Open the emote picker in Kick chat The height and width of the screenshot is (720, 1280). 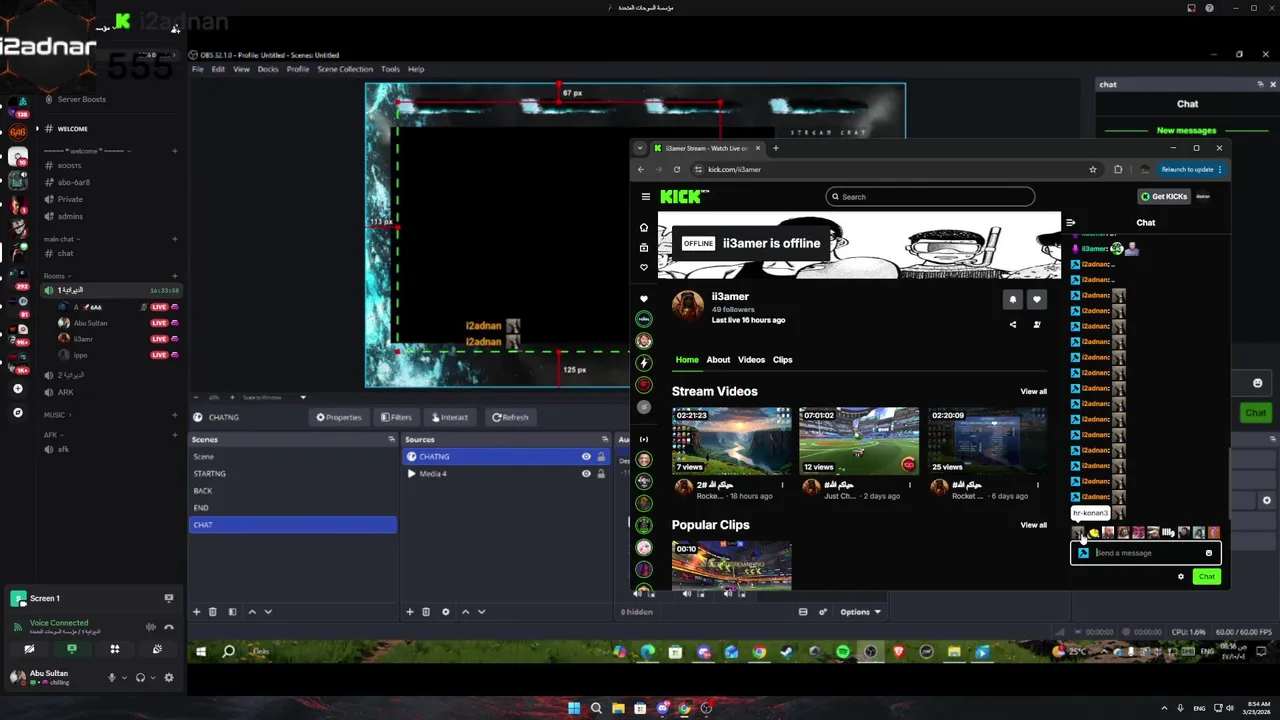[1209, 553]
